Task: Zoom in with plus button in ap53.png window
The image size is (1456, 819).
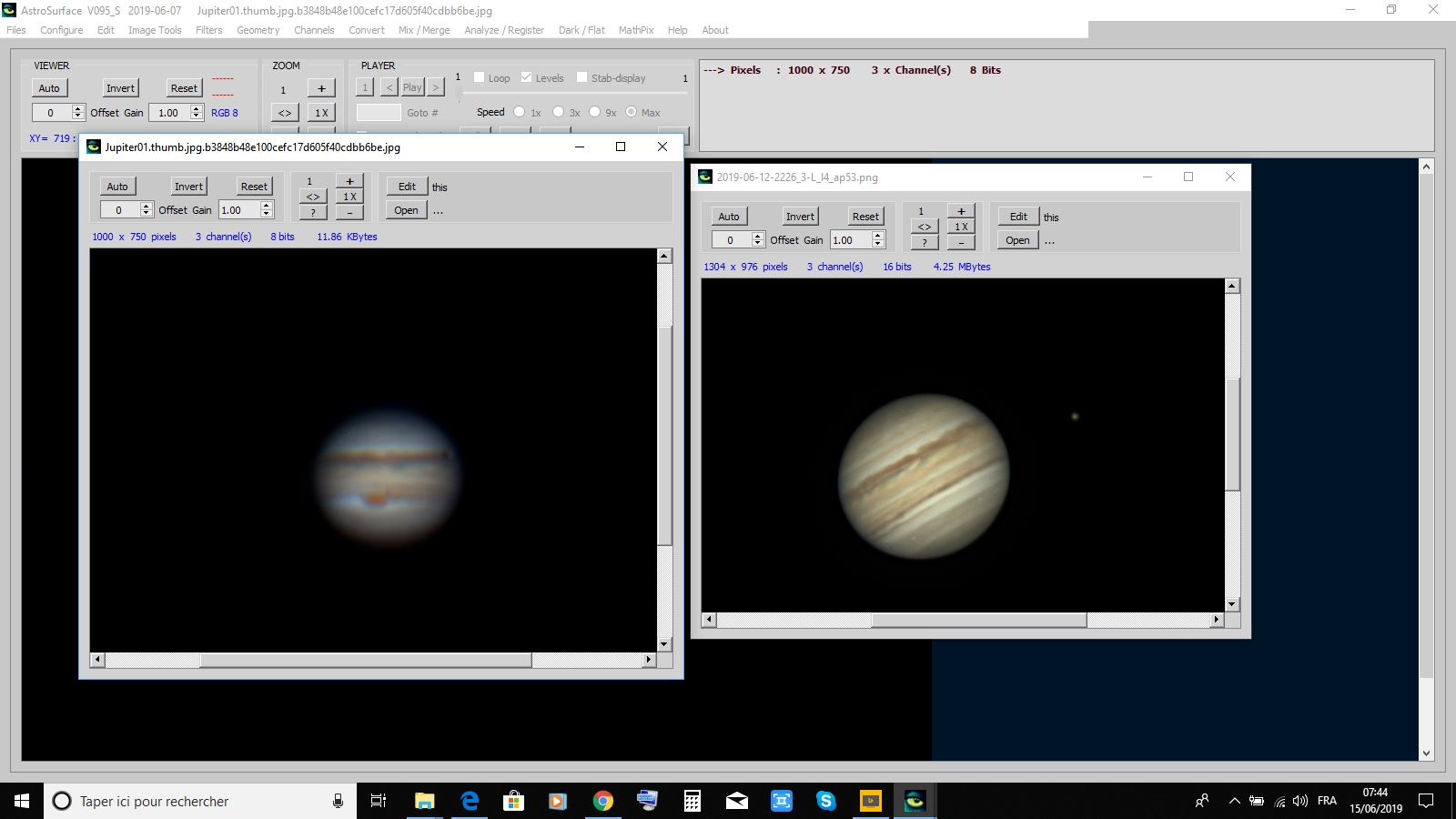Action: tap(961, 211)
